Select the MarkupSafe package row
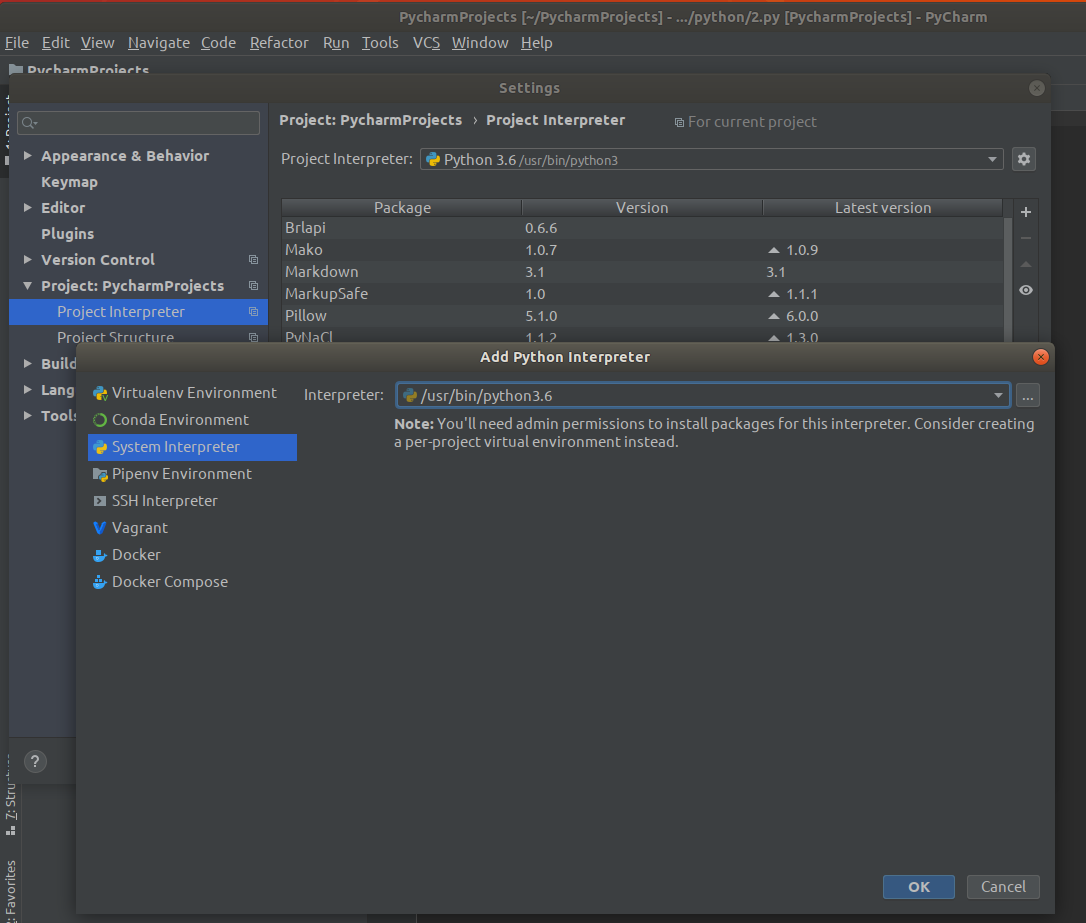 pyautogui.click(x=643, y=294)
